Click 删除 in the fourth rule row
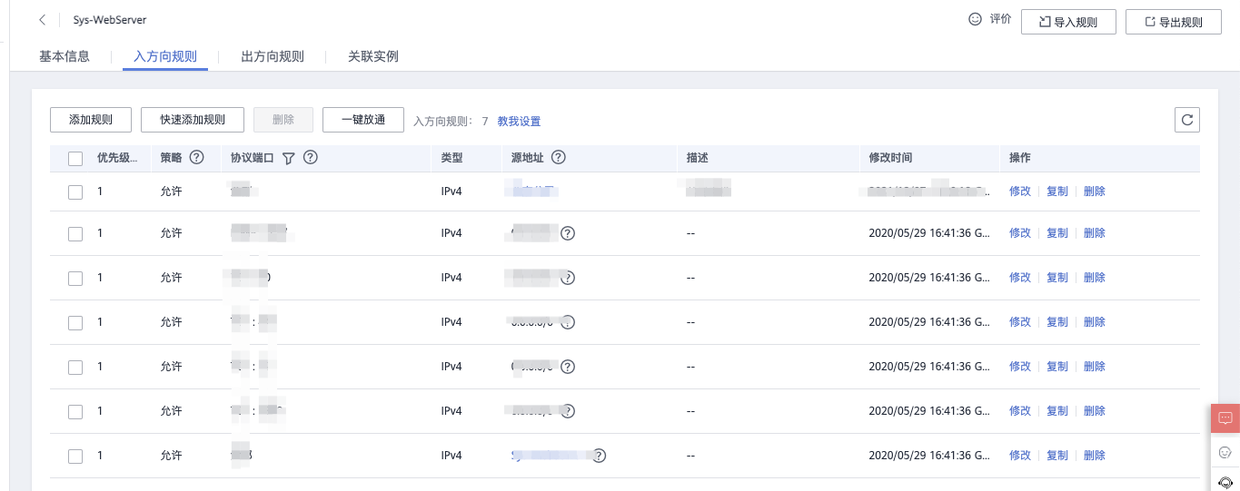 pos(1094,322)
